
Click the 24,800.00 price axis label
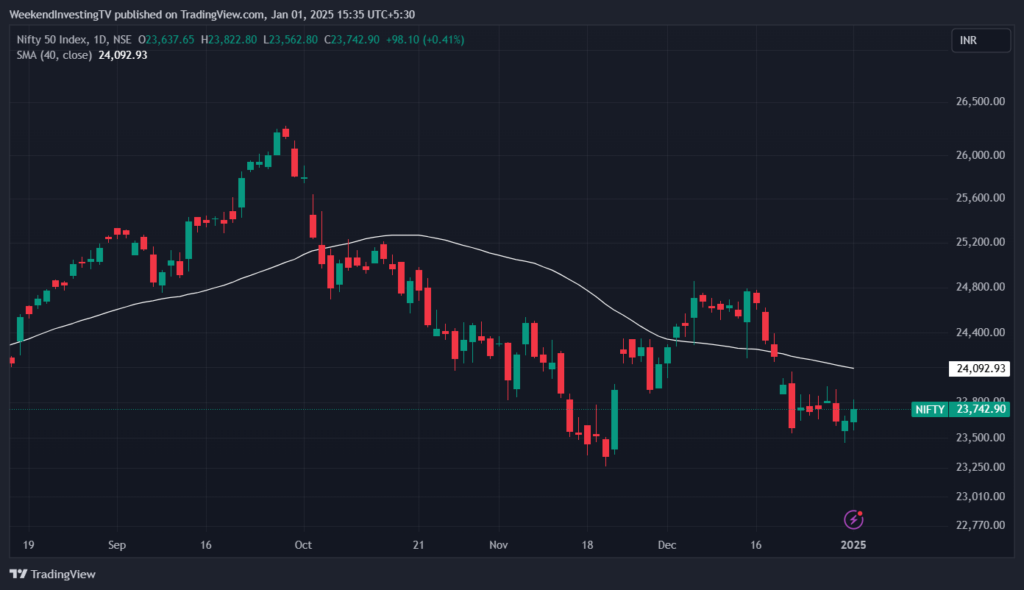tap(980, 287)
